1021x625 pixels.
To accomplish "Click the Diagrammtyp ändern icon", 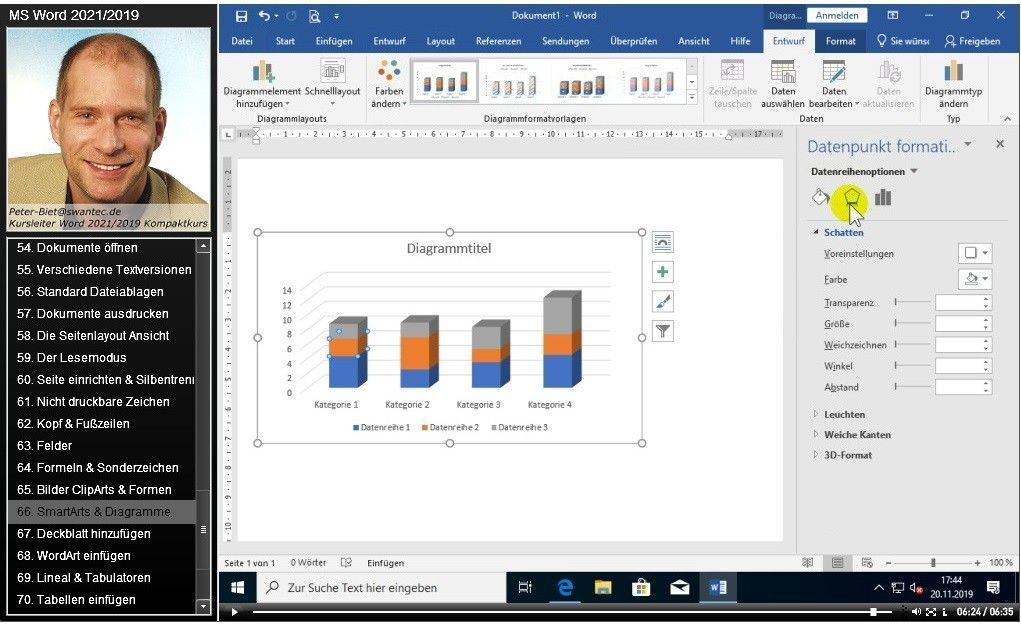I will coord(953,72).
